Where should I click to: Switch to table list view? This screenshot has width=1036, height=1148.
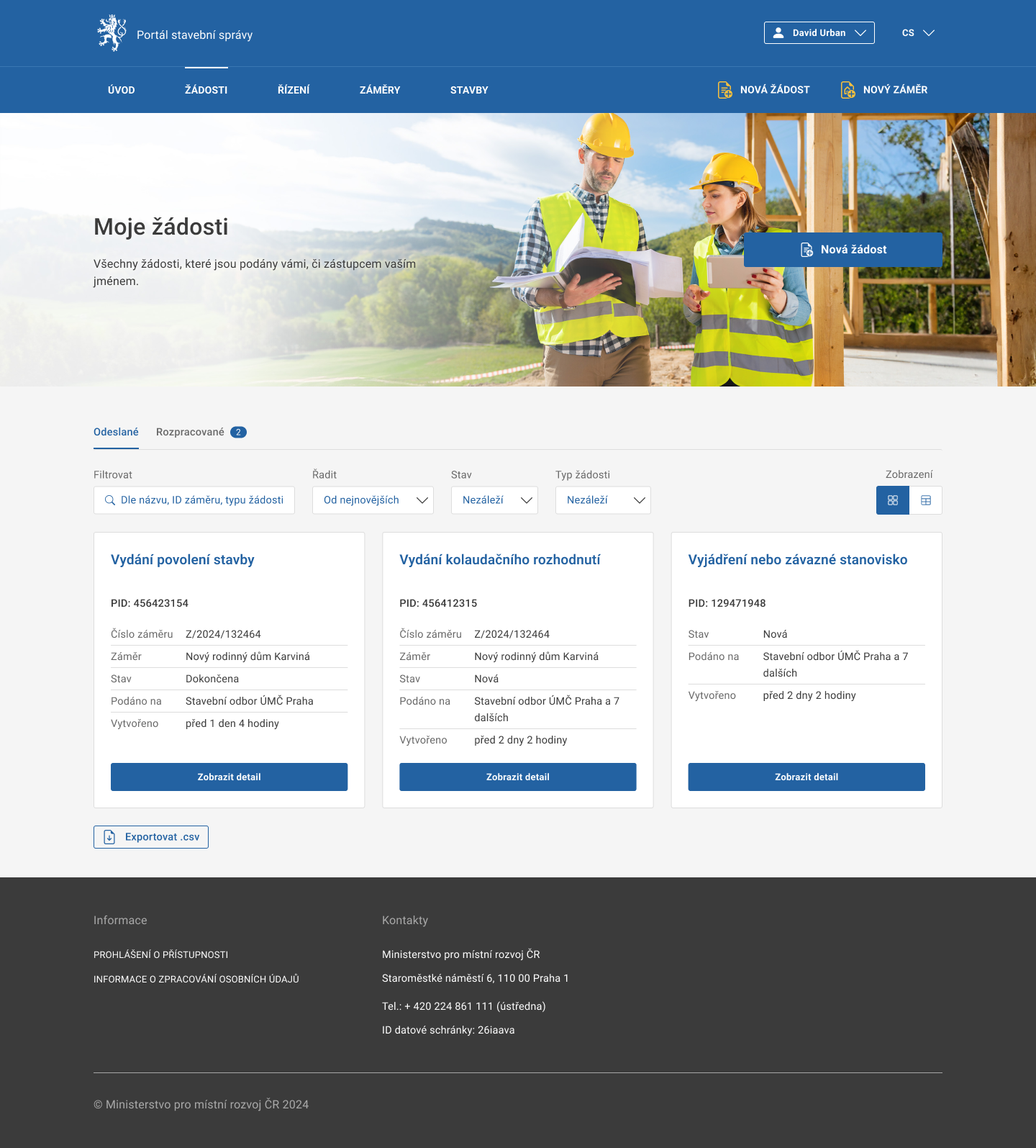coord(926,500)
